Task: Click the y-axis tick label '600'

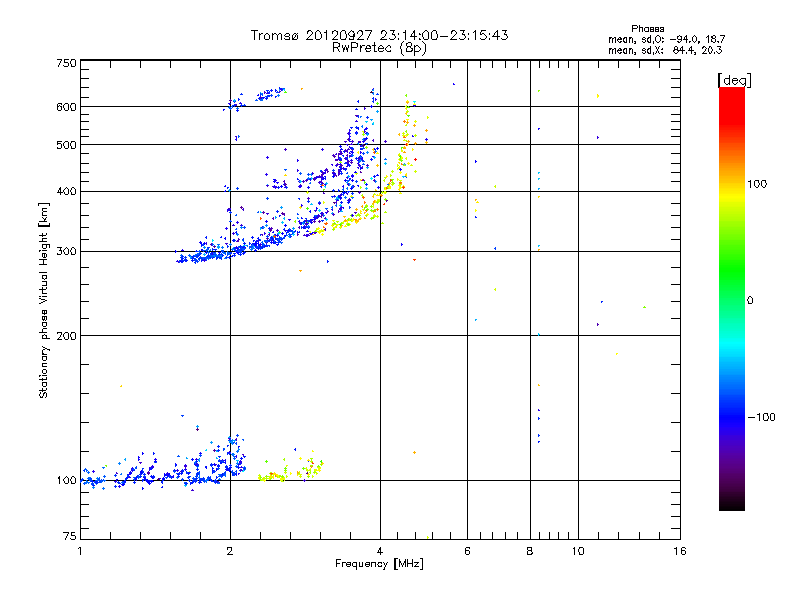Action: [67, 107]
